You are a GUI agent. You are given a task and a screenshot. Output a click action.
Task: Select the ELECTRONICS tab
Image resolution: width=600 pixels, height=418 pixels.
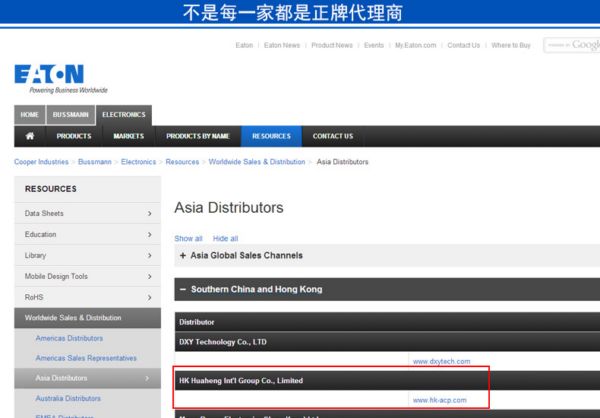click(124, 115)
